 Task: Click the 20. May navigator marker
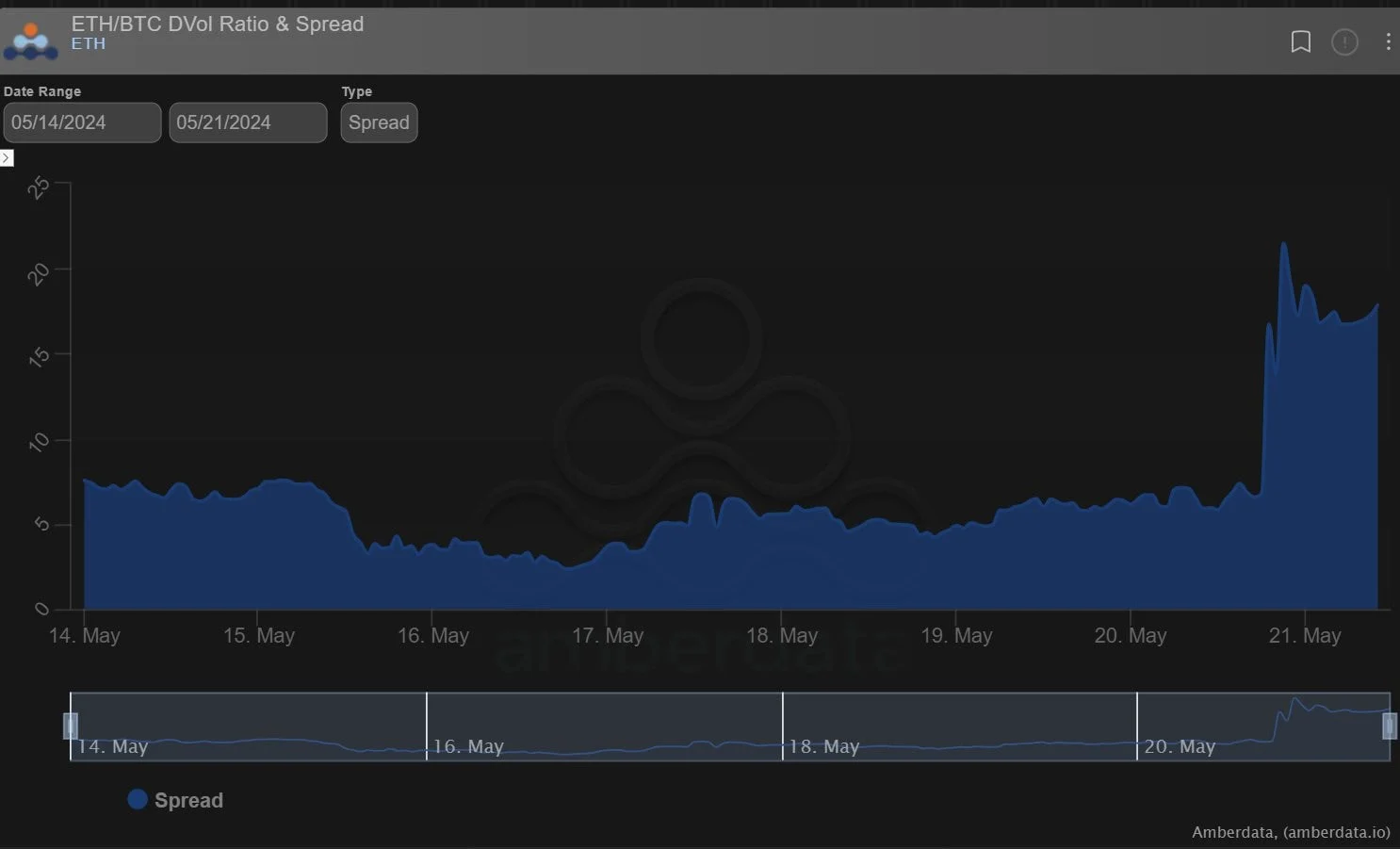[x=1179, y=746]
